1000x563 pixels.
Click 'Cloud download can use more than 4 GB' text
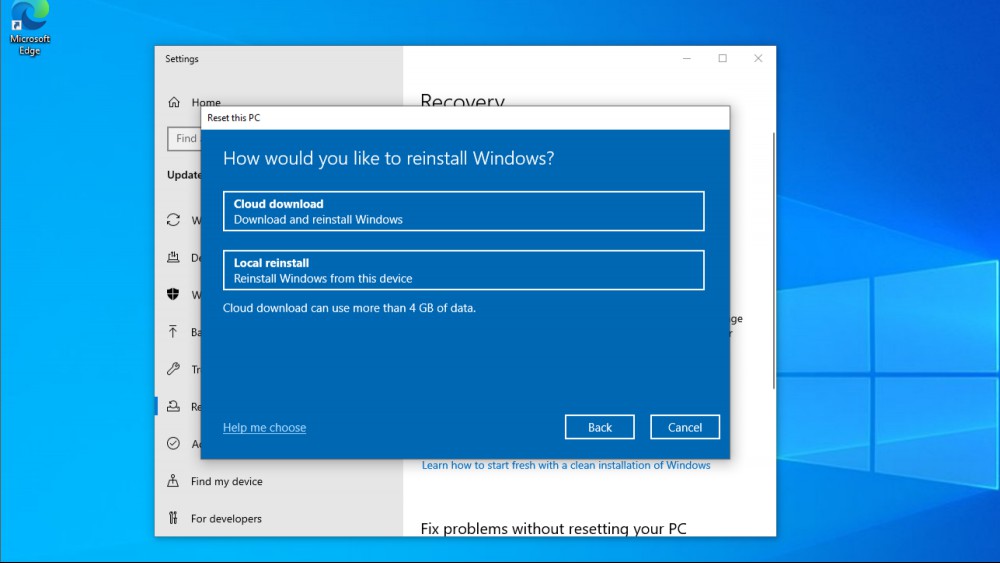349,308
